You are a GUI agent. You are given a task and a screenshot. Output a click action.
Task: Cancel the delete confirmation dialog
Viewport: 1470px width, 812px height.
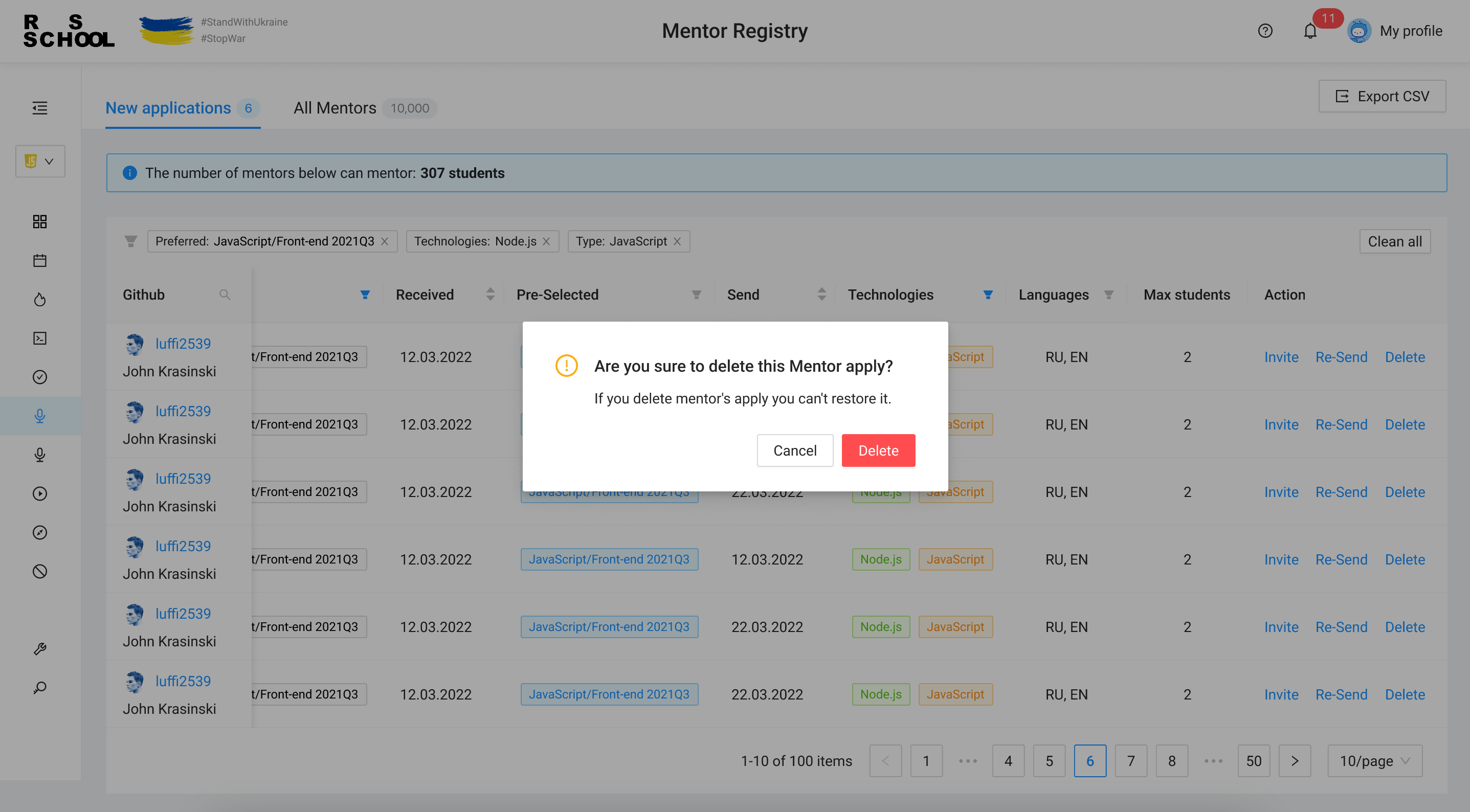[795, 451]
